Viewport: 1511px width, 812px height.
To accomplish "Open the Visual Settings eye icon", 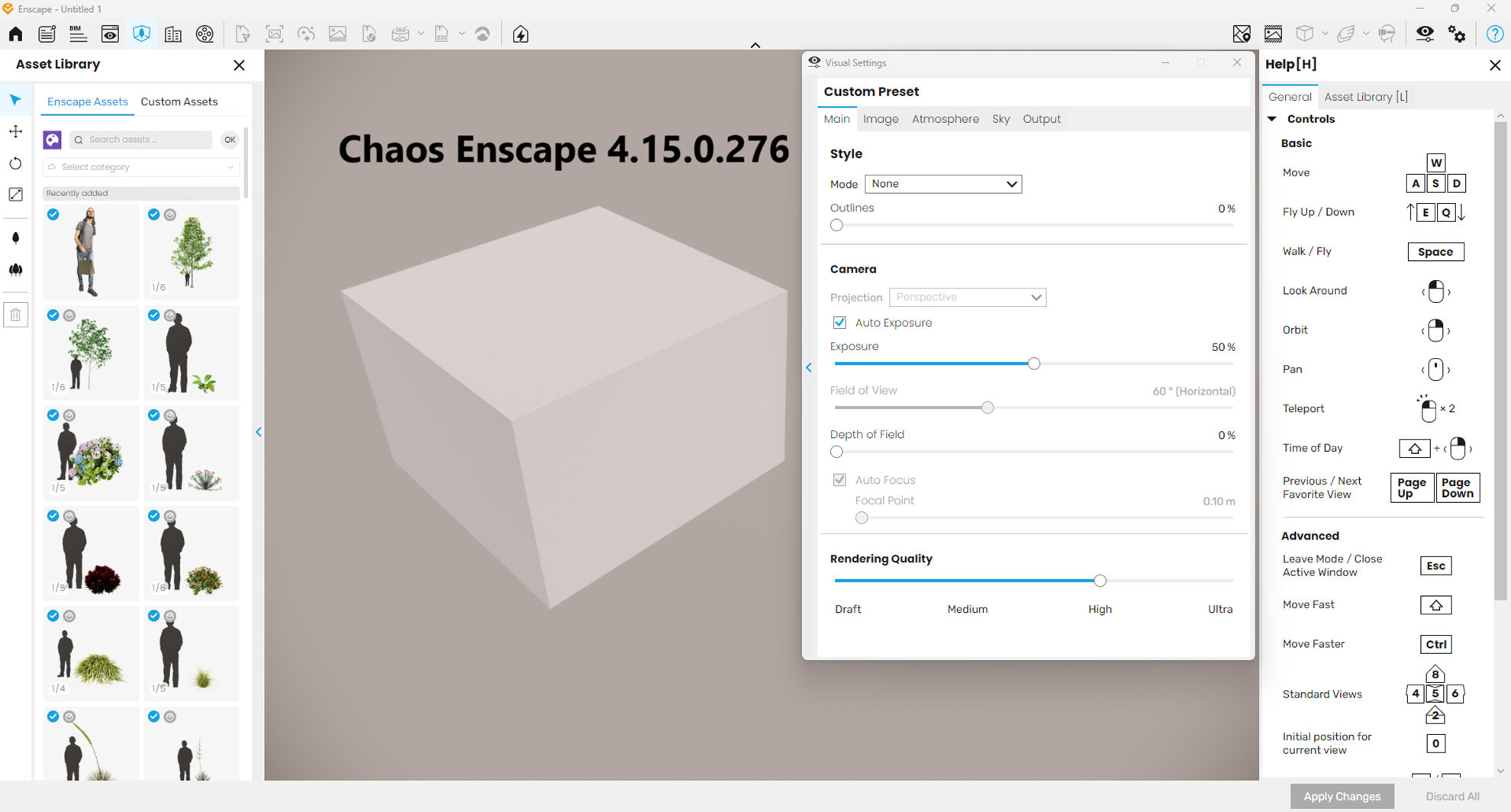I will (1425, 34).
